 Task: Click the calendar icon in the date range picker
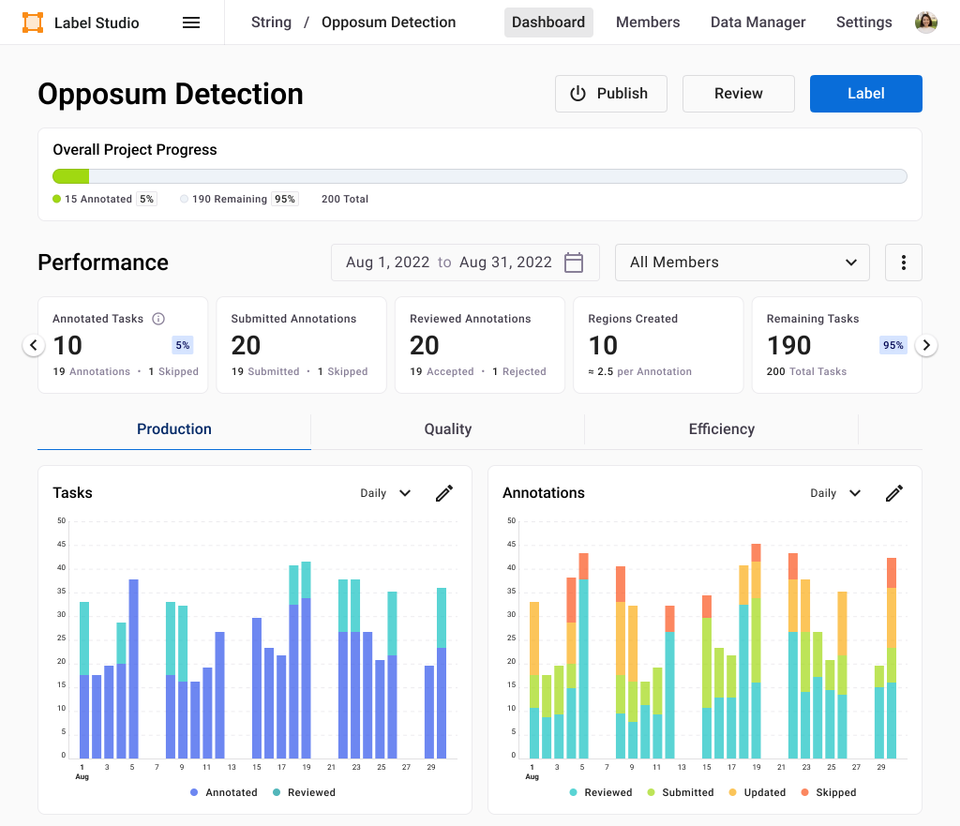(x=573, y=261)
